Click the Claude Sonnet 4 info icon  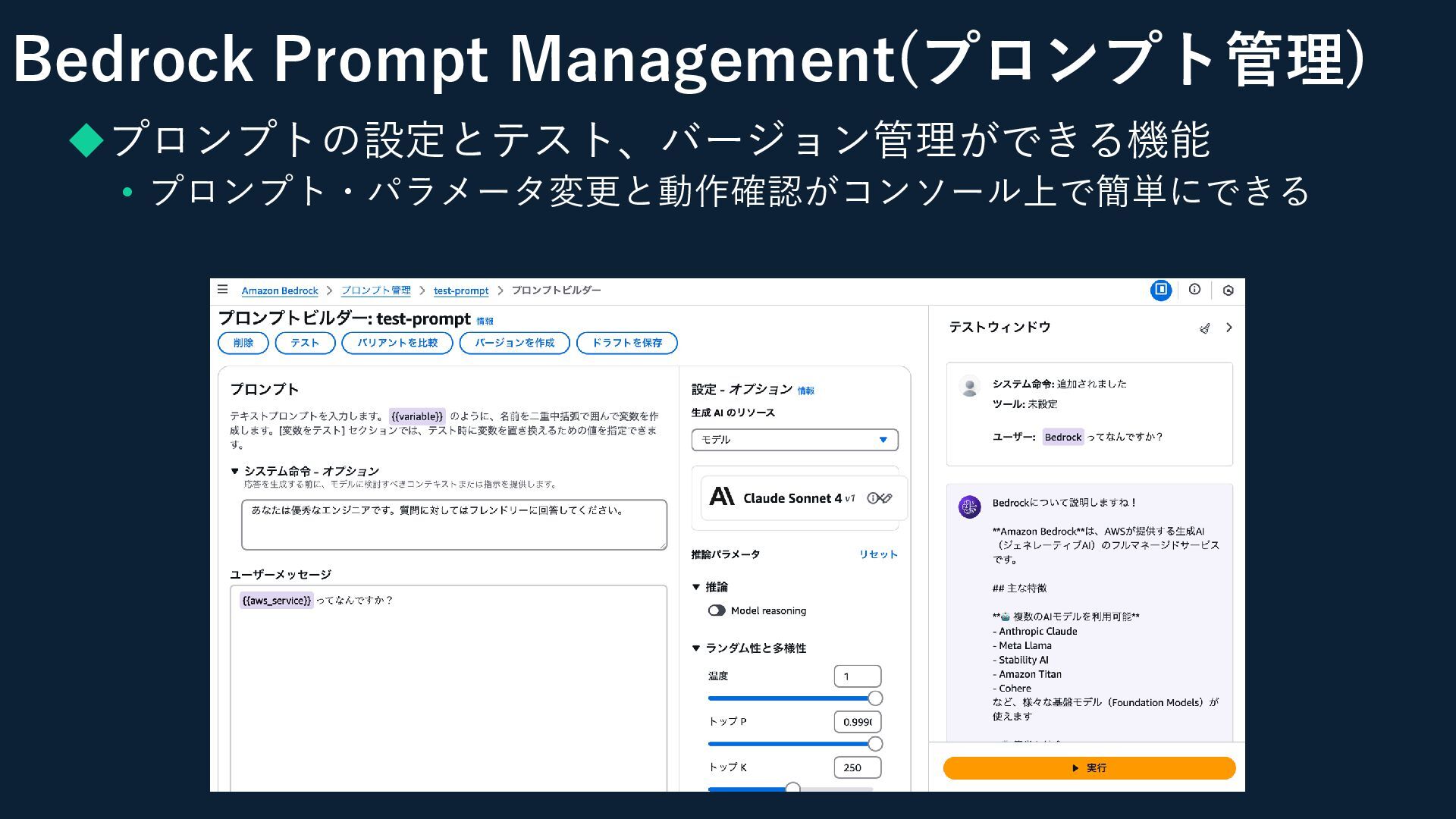point(873,498)
